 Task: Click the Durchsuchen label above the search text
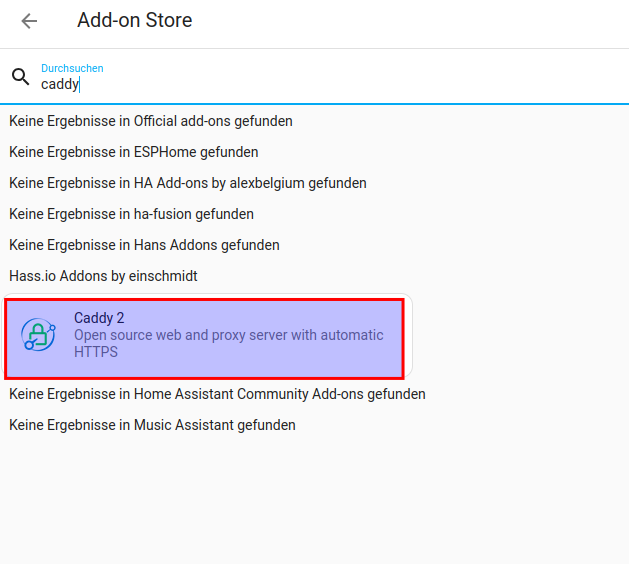pos(72,68)
